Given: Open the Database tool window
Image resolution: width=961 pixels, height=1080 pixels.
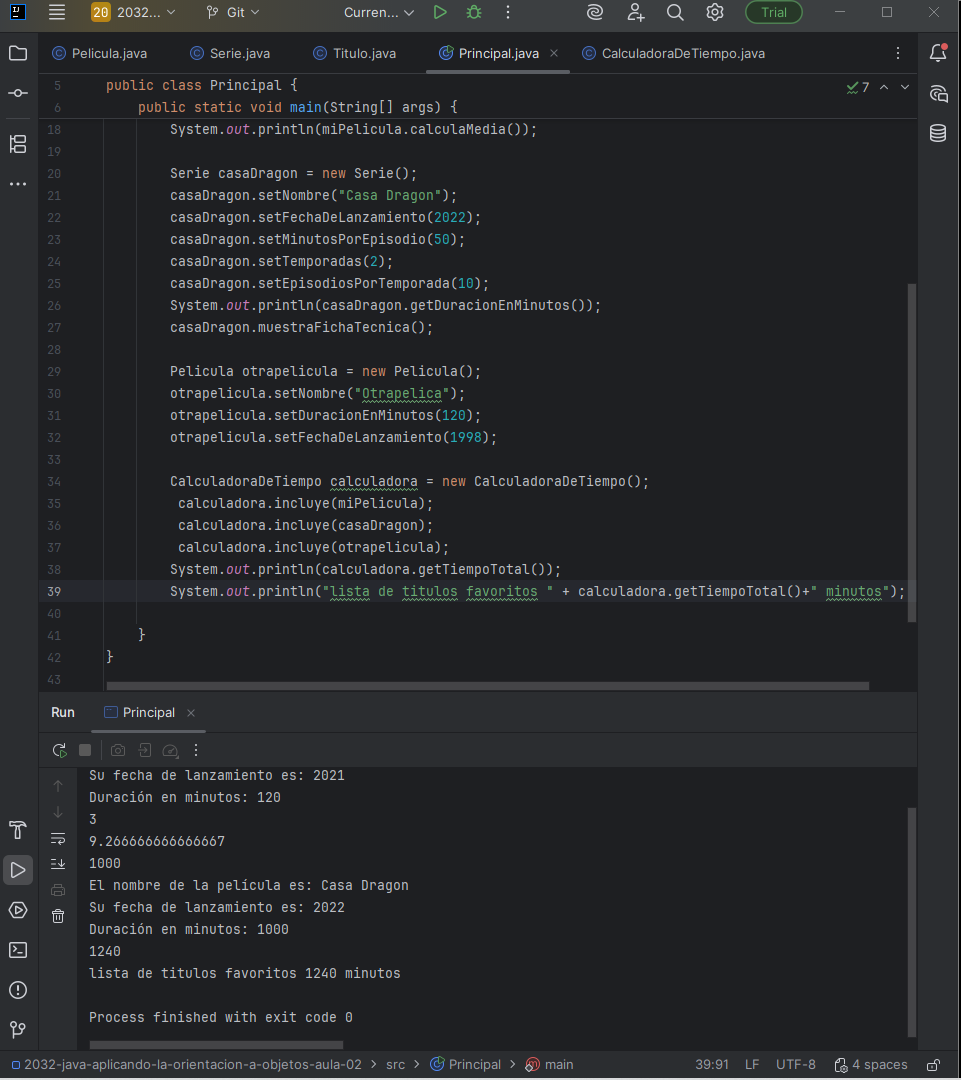Looking at the screenshot, I should click(x=938, y=133).
